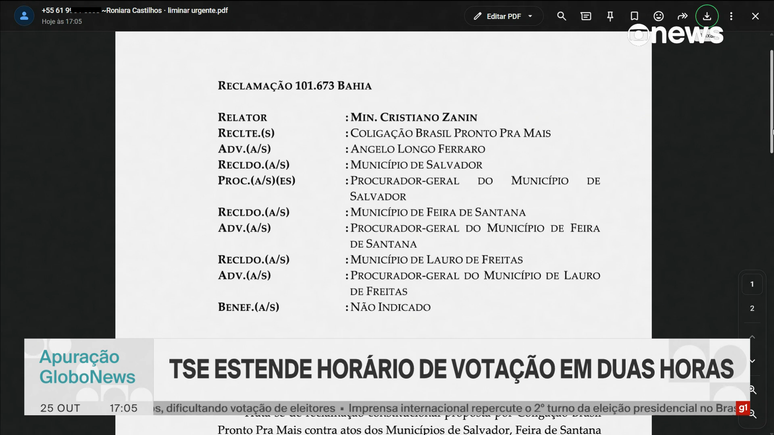Click the vertical scrollbar thumb on the right edge
Viewport: 774px width, 435px height.
(771, 102)
